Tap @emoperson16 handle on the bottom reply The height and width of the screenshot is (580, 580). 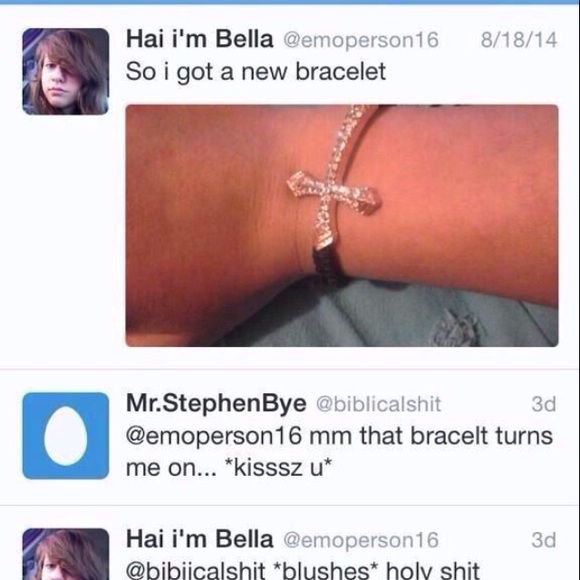361,540
